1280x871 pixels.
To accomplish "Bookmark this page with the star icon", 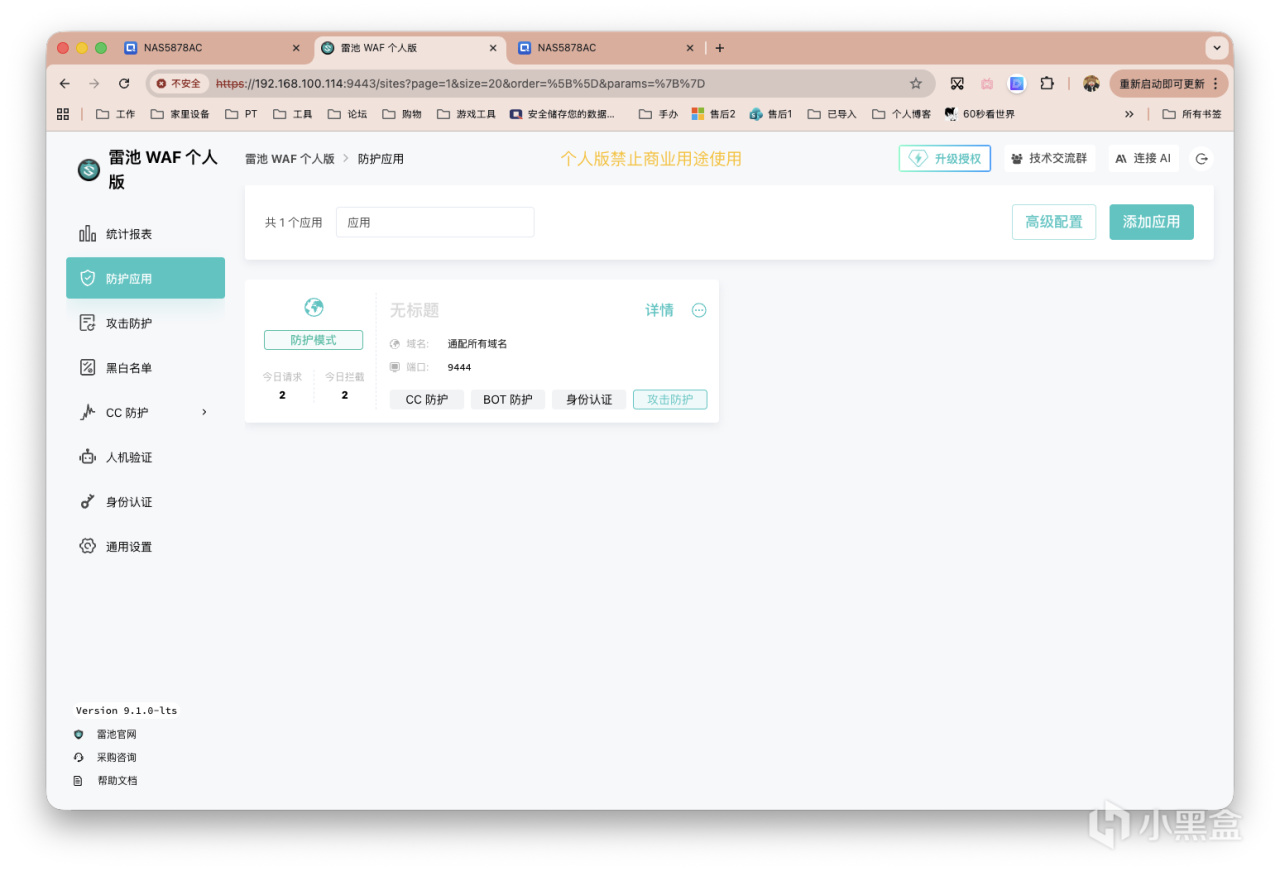I will click(916, 84).
